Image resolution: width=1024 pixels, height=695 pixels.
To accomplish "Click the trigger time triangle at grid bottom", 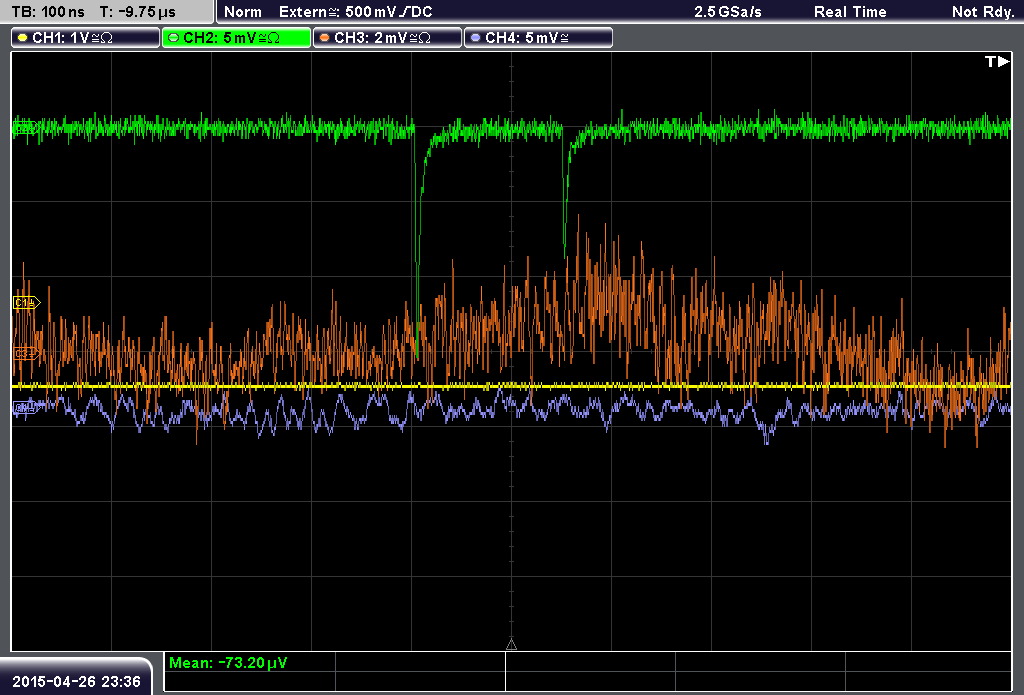I will click(x=511, y=644).
